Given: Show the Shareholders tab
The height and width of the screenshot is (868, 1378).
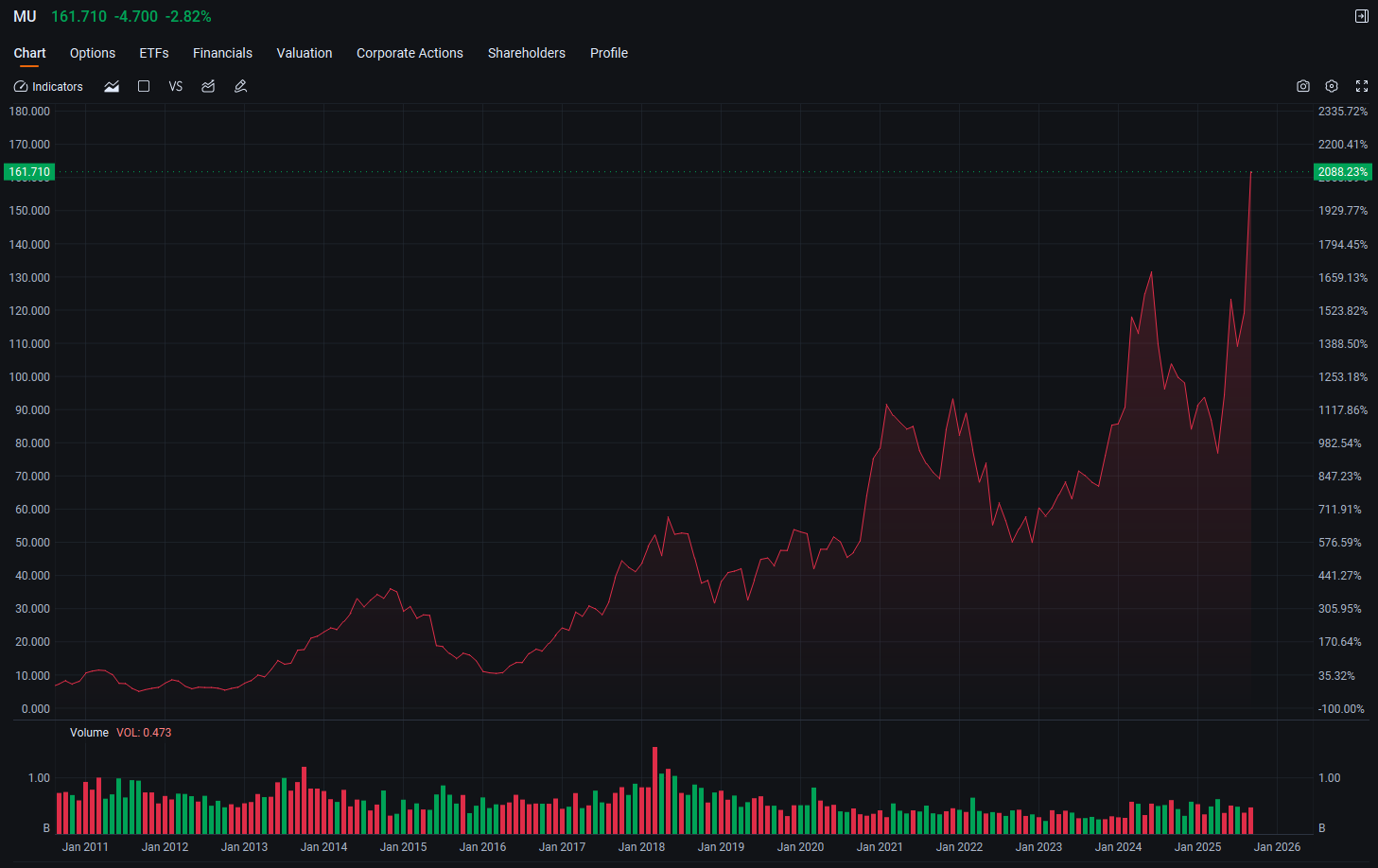Looking at the screenshot, I should click(527, 53).
